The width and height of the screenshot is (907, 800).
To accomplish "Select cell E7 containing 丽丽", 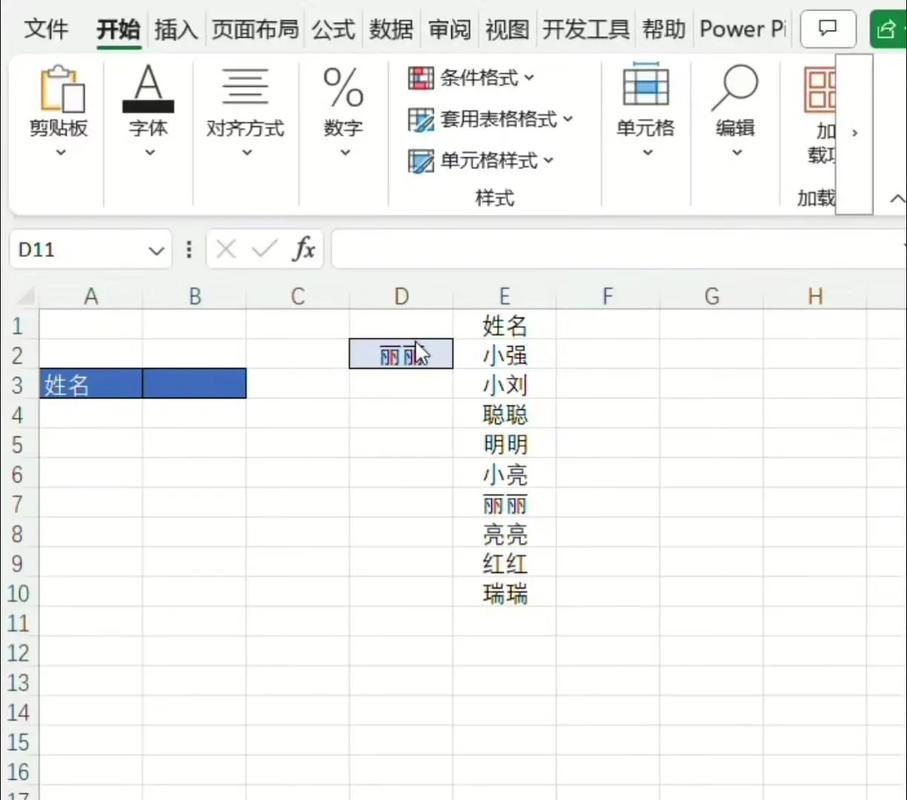I will 504,504.
